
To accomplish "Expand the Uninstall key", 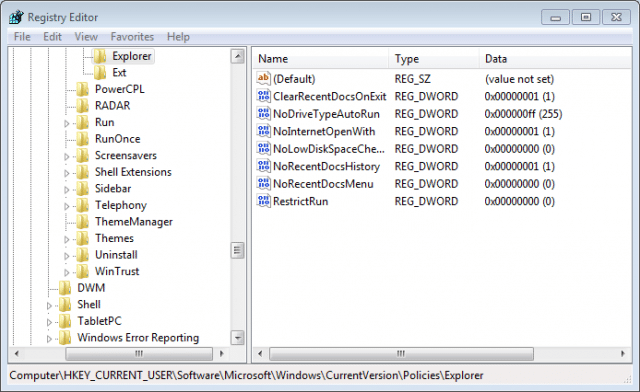I will click(x=67, y=256).
